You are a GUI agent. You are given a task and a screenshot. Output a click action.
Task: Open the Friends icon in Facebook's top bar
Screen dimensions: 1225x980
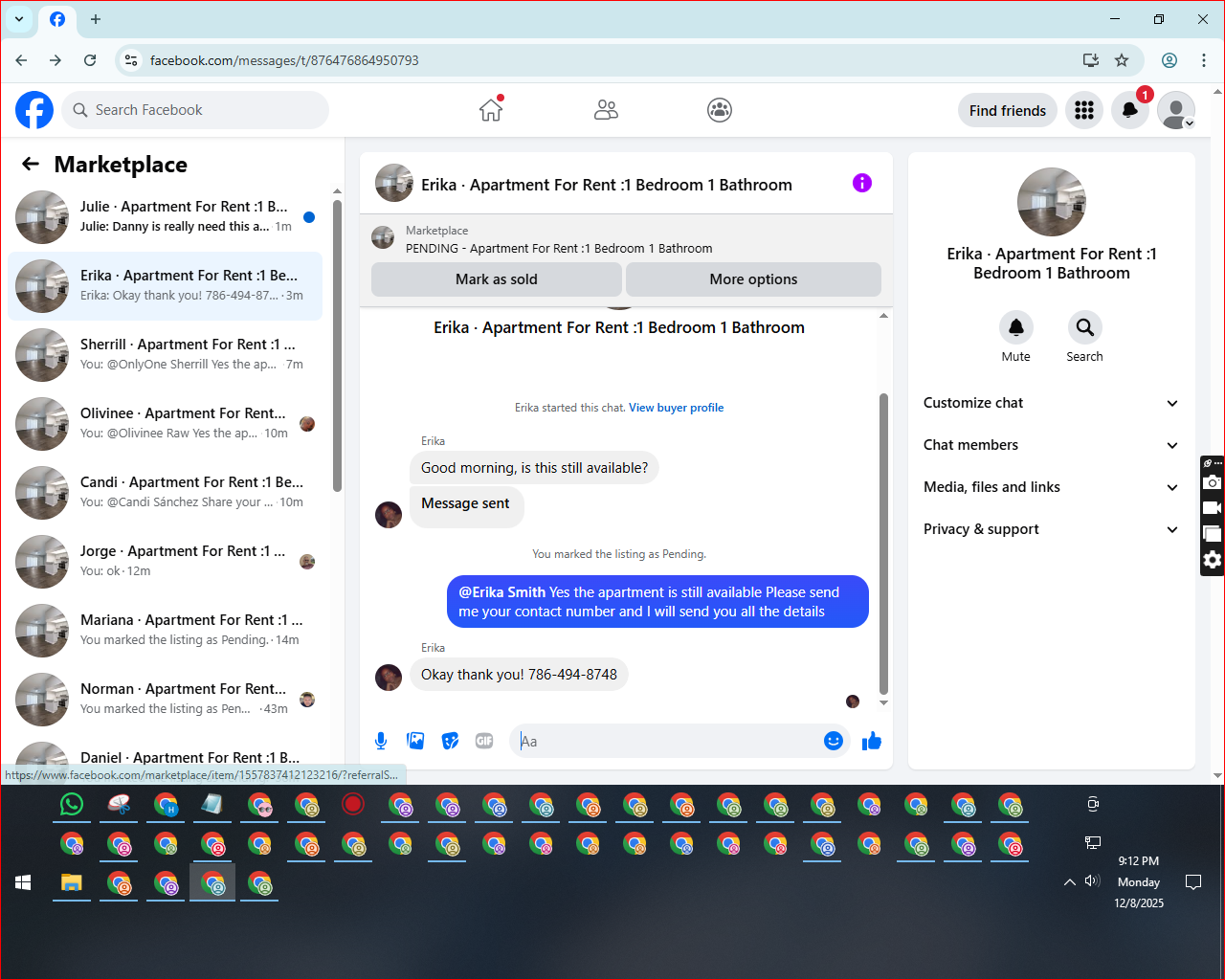[x=606, y=110]
